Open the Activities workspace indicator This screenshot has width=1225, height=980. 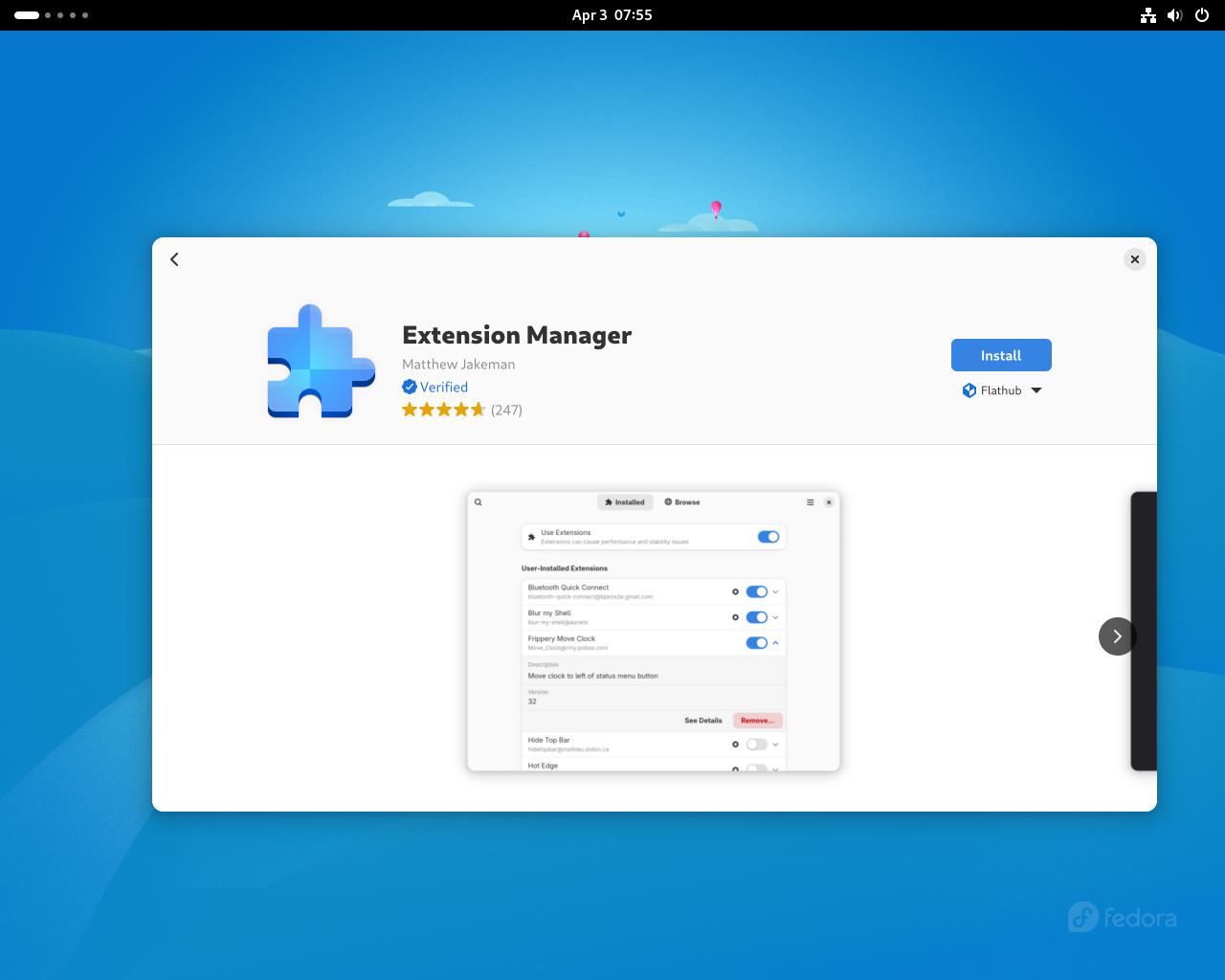[x=52, y=15]
